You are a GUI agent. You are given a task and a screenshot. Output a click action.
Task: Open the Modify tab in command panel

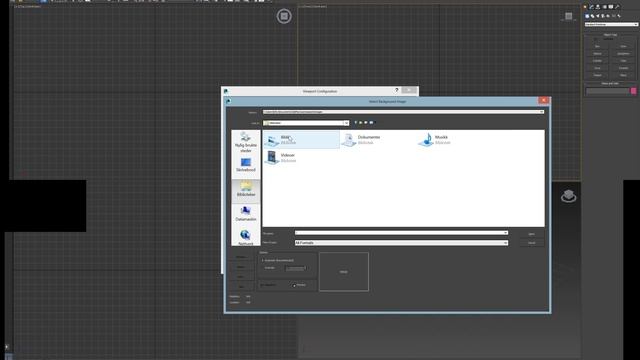click(x=591, y=7)
